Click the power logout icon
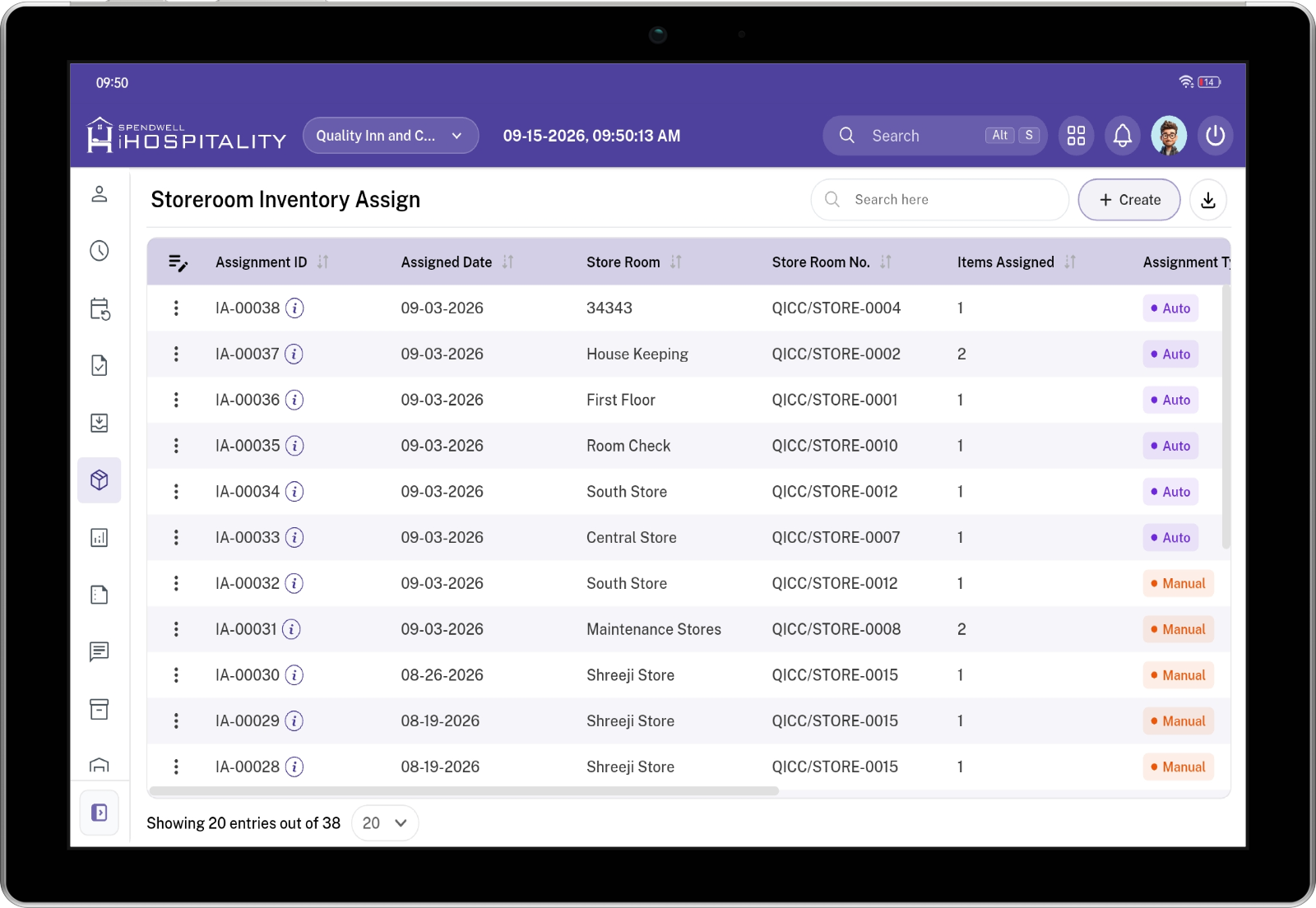This screenshot has height=908, width=1316. tap(1215, 136)
